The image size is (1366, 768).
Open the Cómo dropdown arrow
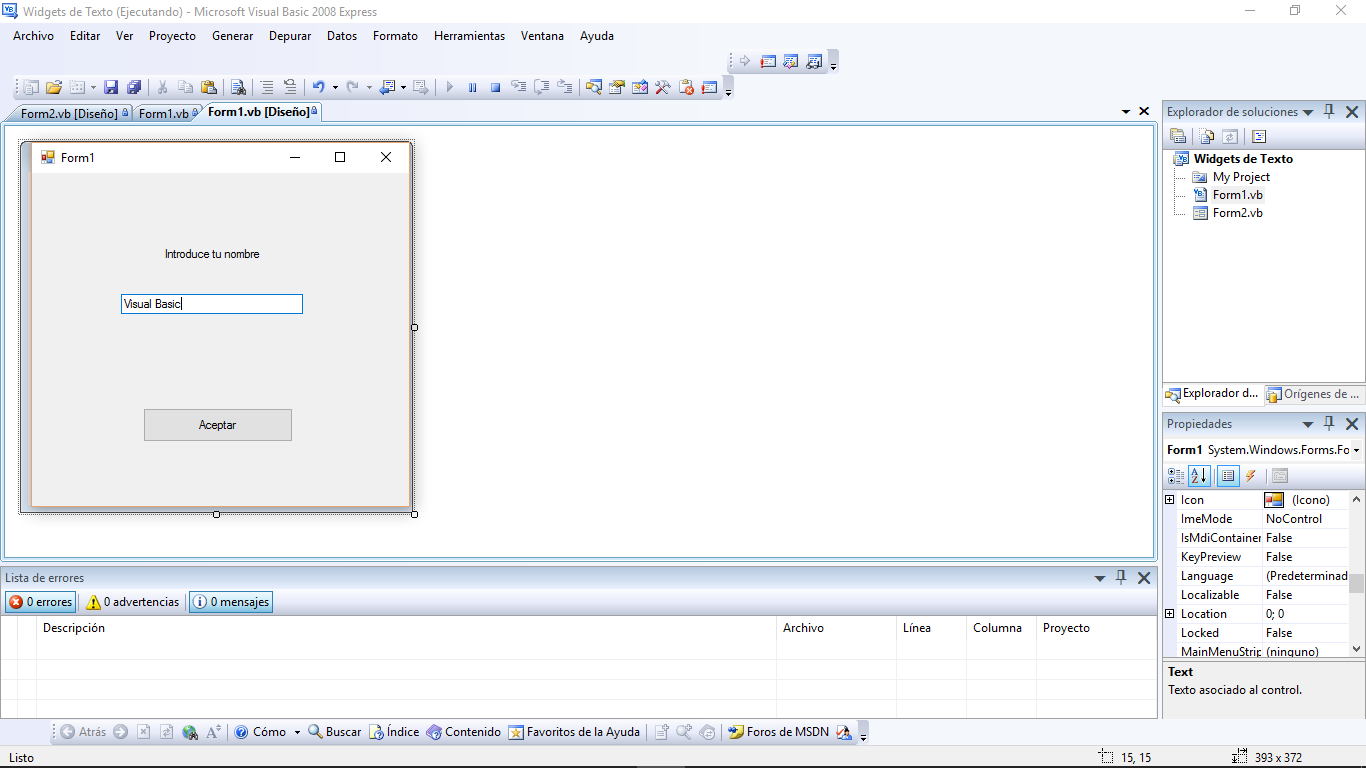pos(297,732)
